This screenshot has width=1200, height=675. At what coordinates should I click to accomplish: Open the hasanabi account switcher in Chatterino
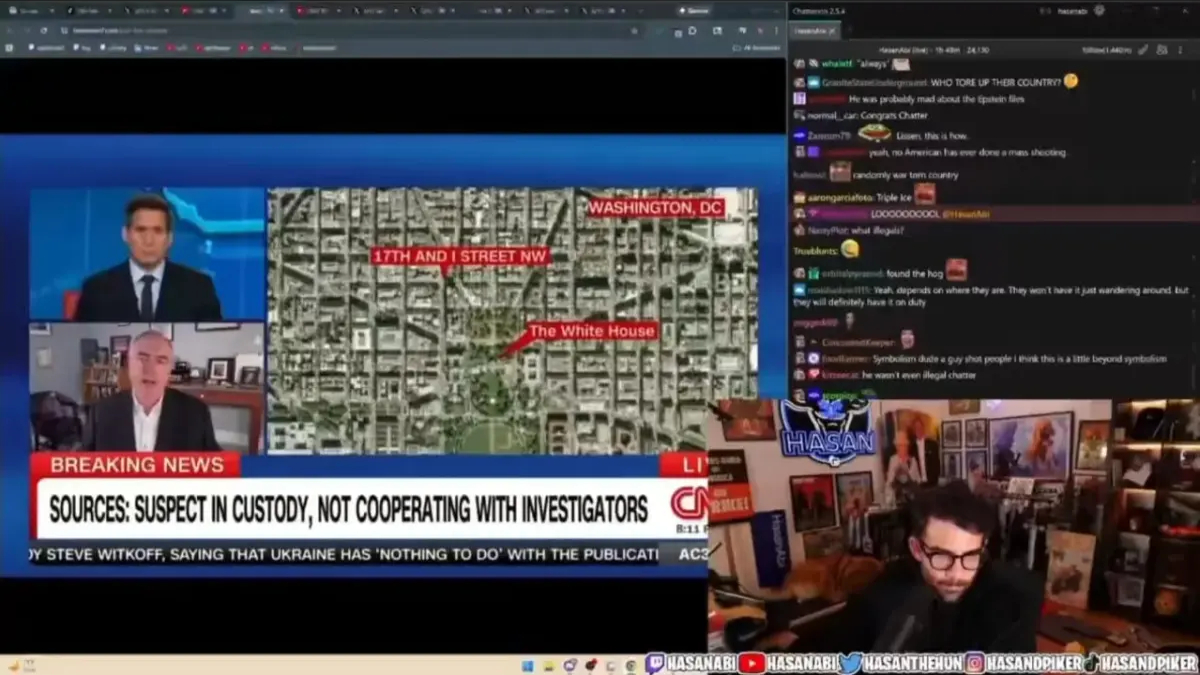(x=1072, y=11)
